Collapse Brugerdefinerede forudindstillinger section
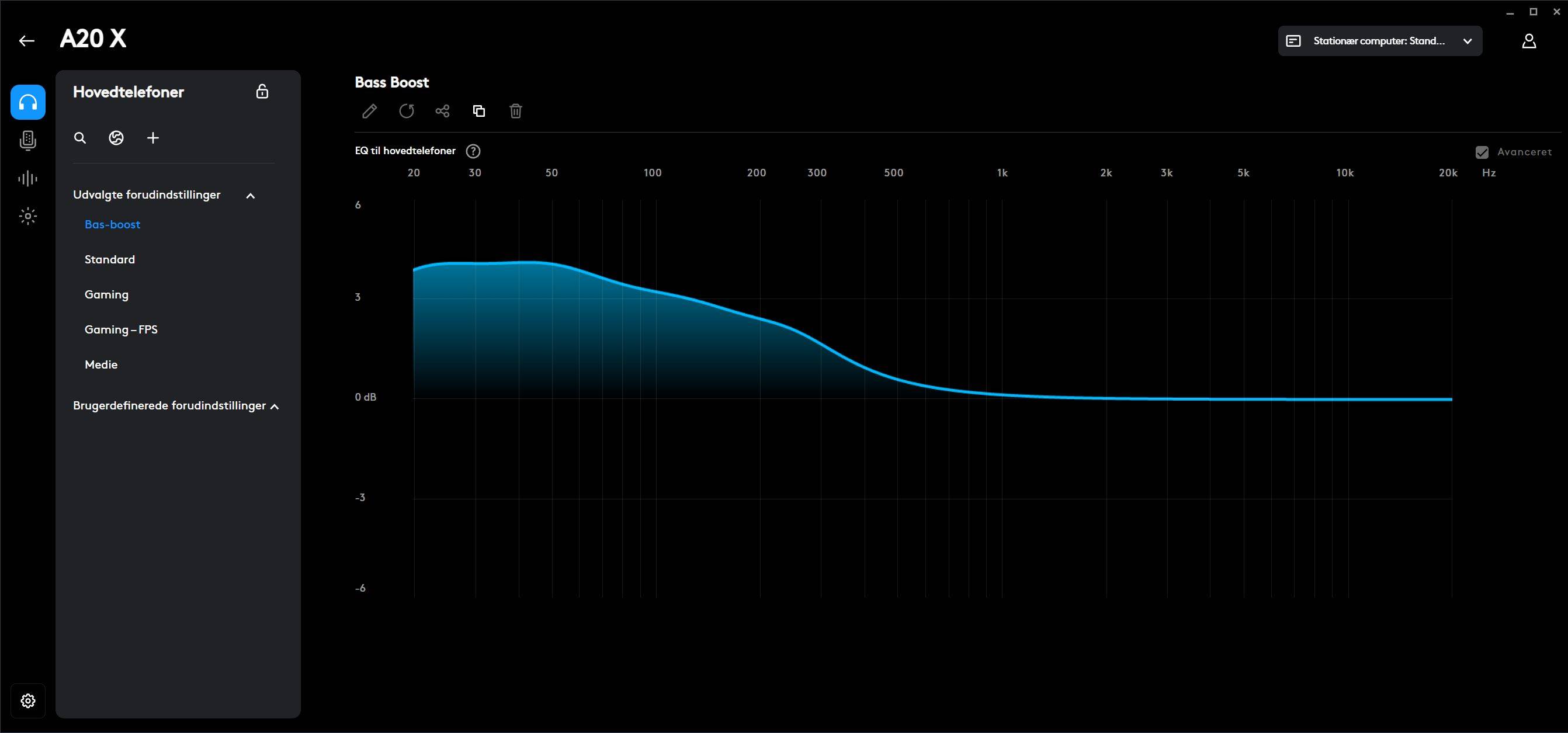The image size is (1568, 733). (x=275, y=407)
